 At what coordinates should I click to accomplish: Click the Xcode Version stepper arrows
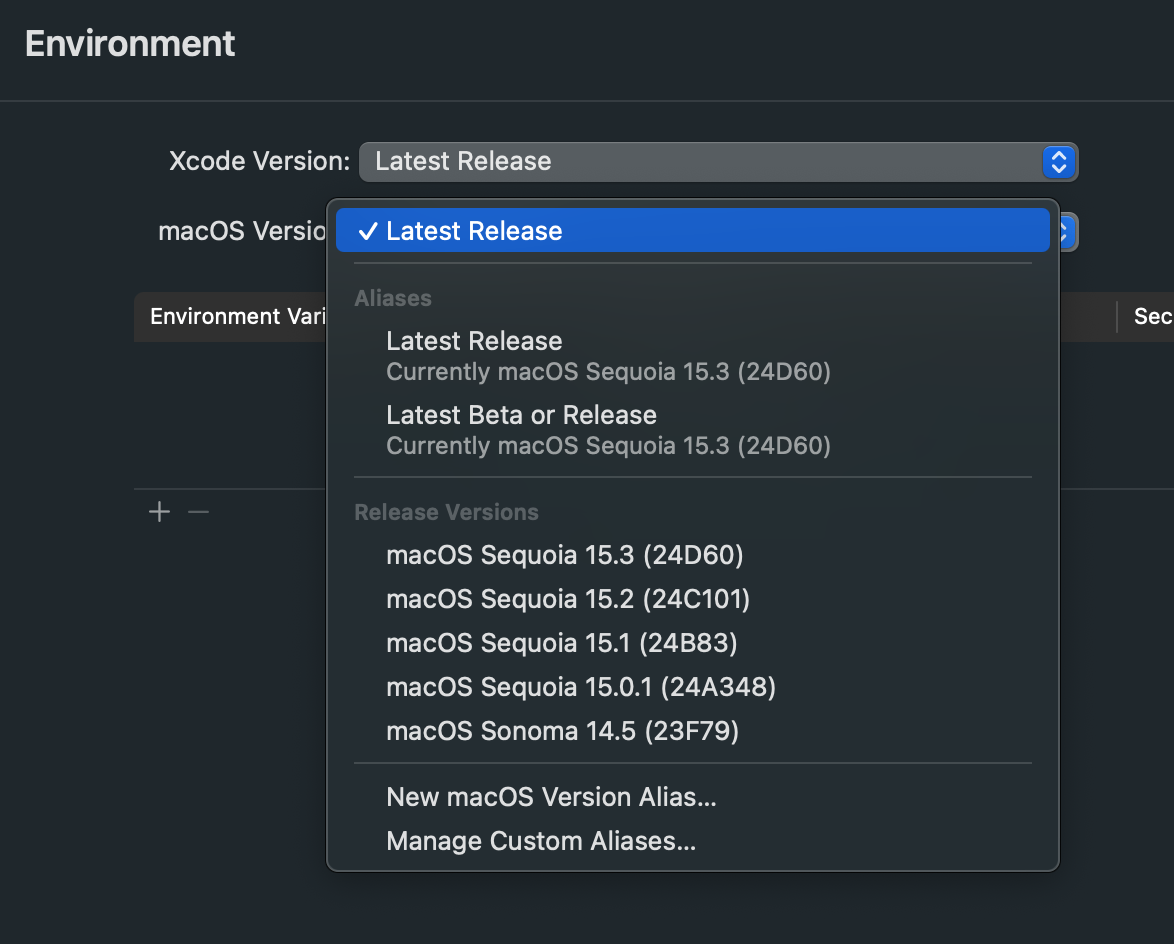click(x=1059, y=162)
